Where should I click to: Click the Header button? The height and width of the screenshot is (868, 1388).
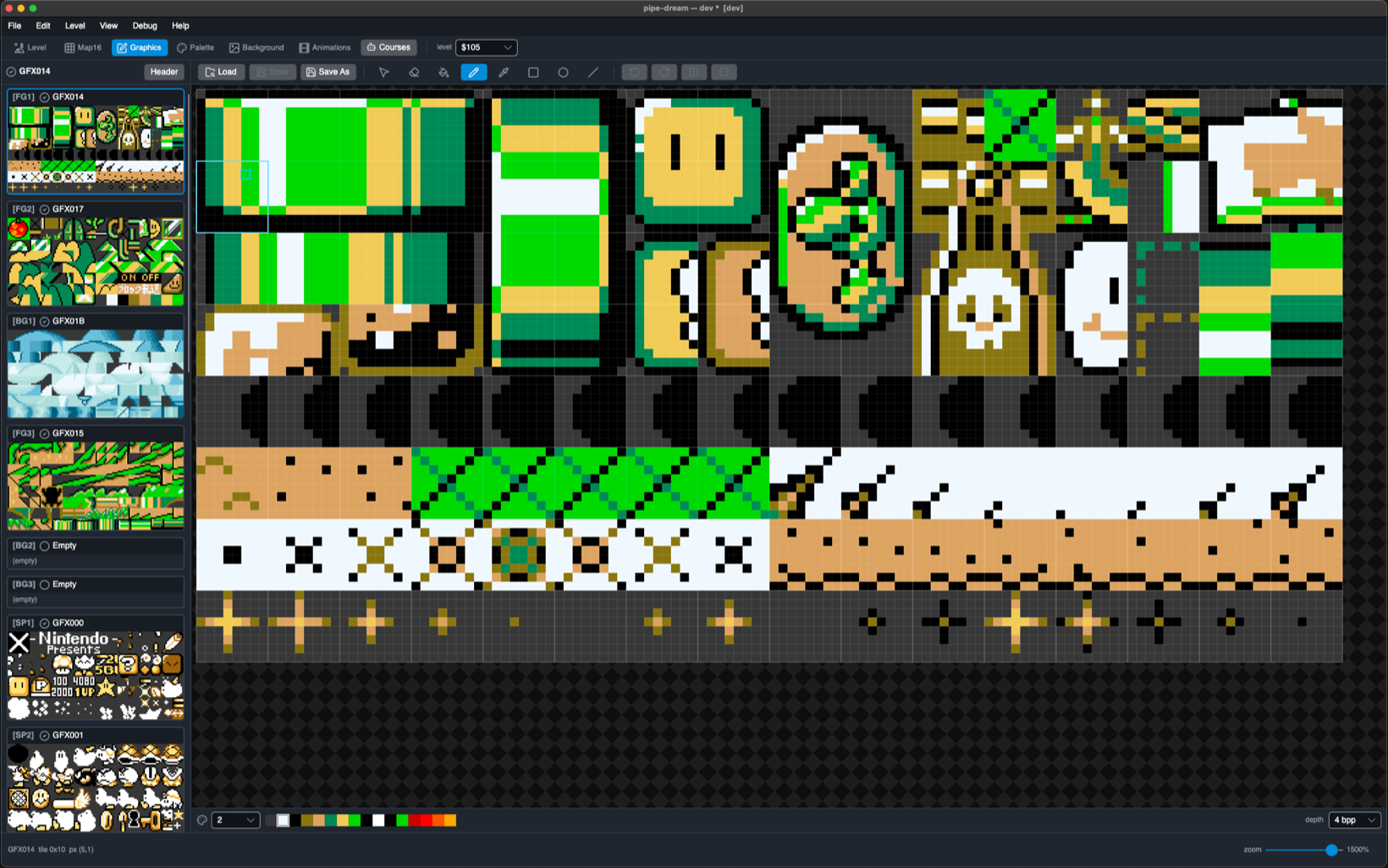[x=163, y=72]
